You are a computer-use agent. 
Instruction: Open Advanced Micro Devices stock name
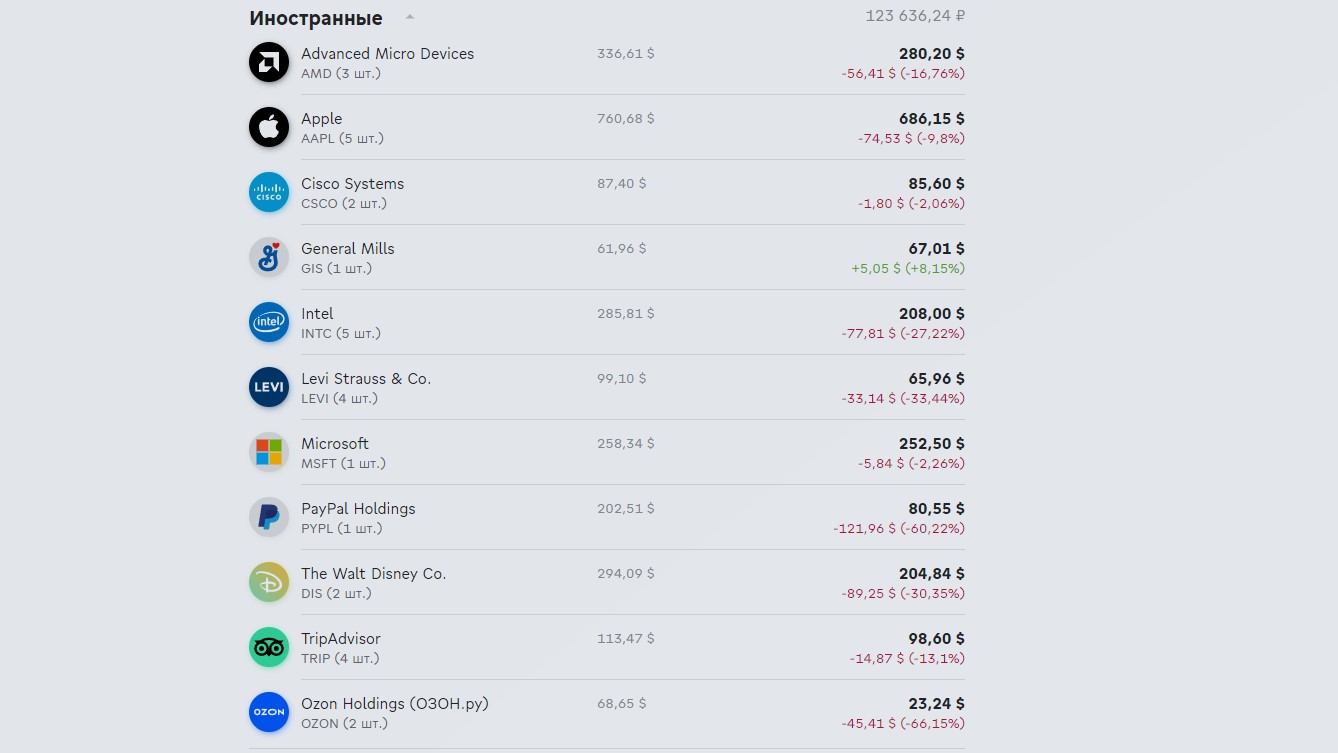coord(388,53)
